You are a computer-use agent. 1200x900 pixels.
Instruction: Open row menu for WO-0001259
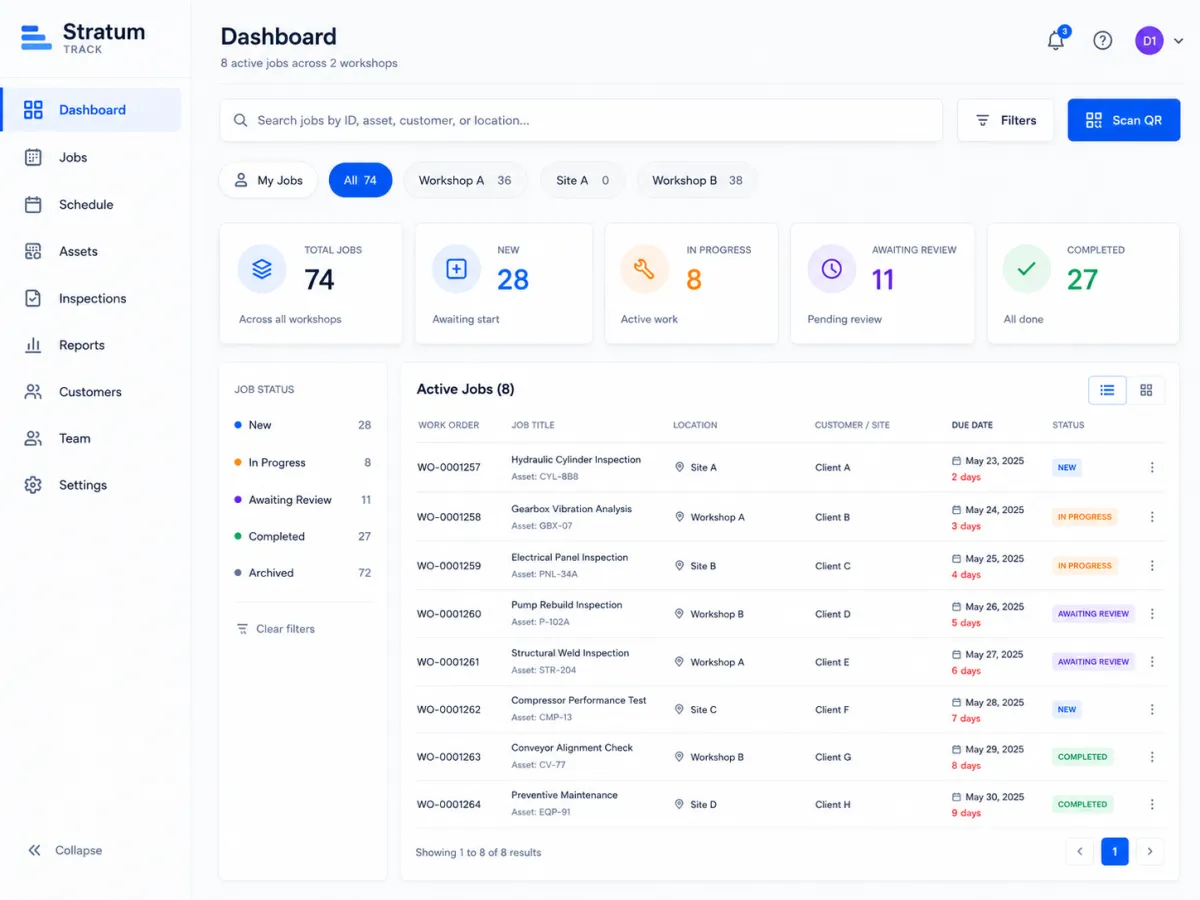1152,566
